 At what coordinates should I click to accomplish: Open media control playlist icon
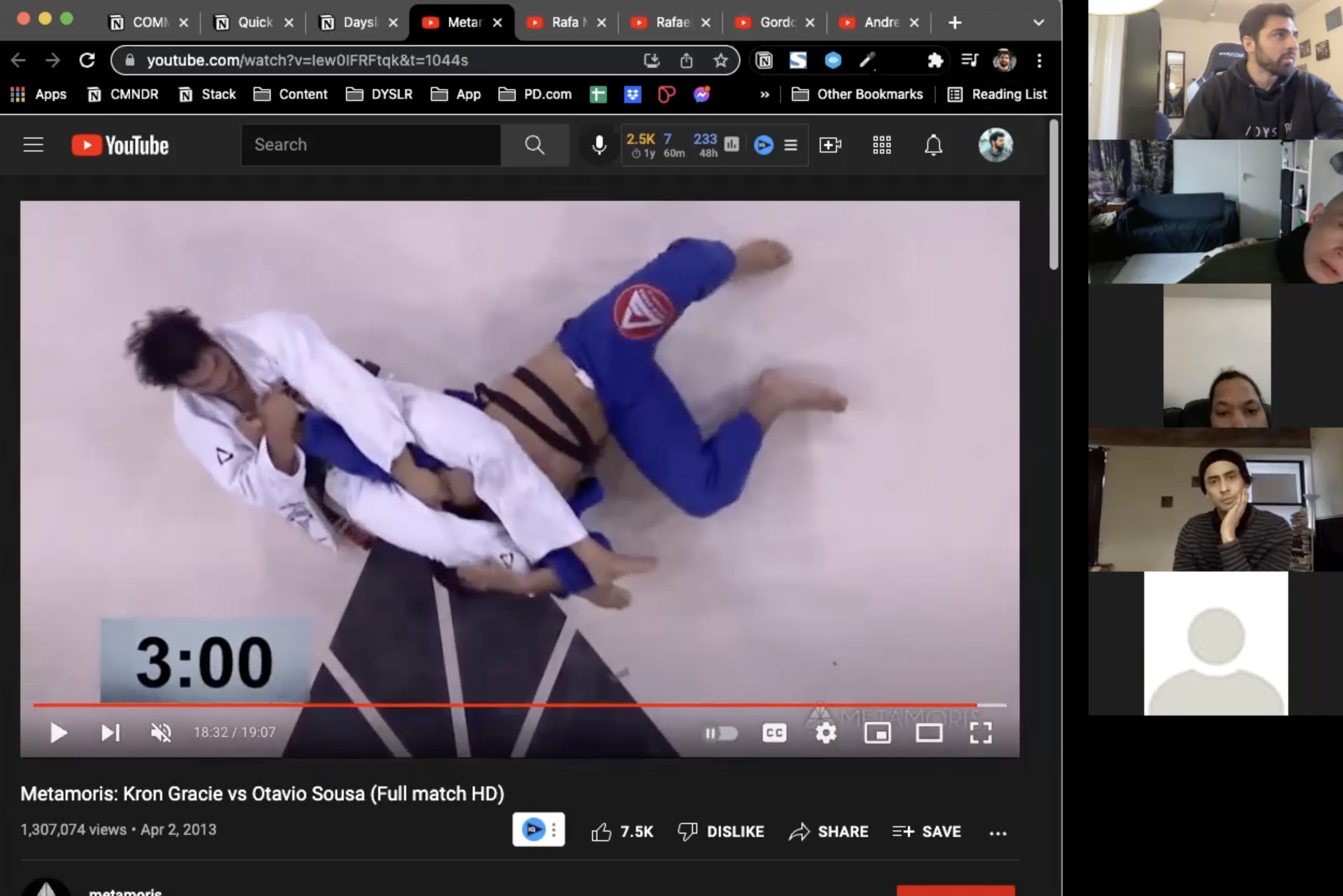pos(970,60)
